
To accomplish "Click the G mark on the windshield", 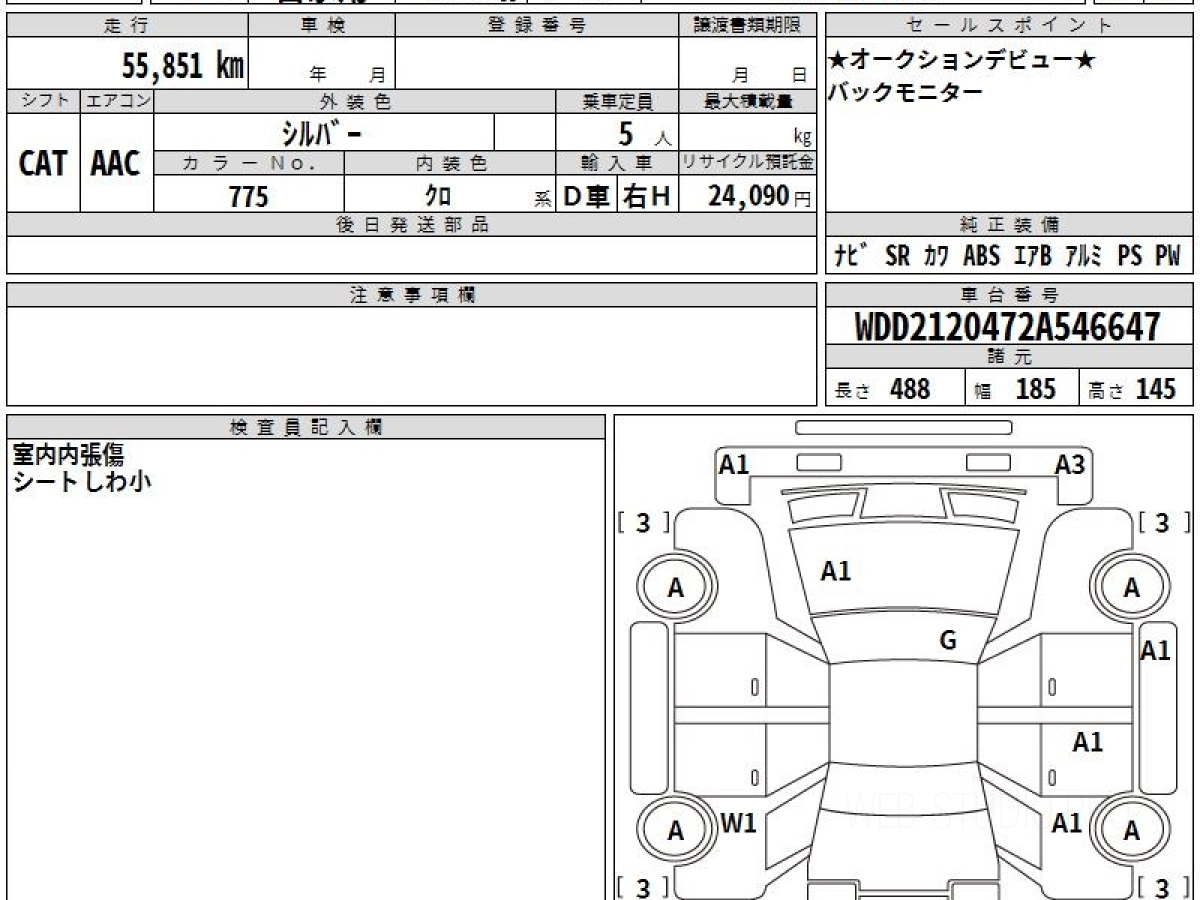I will (x=948, y=641).
